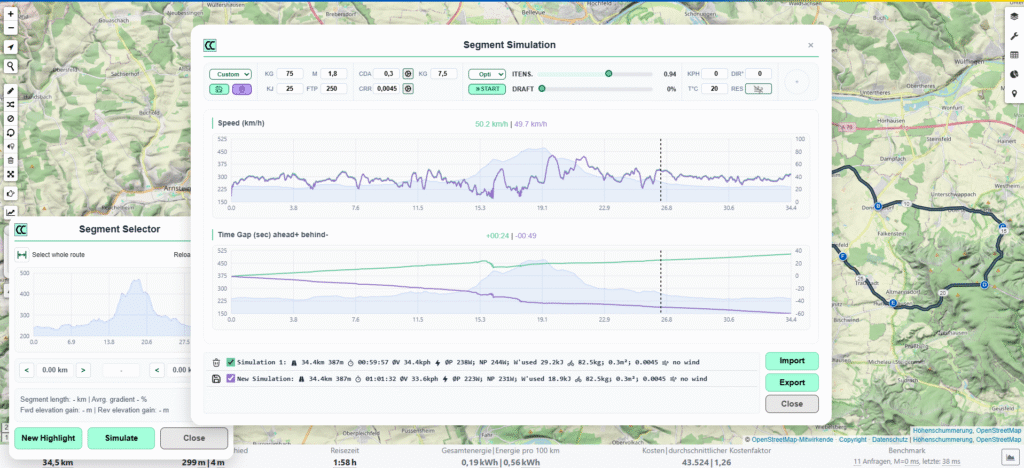This screenshot has height=468, width=1024.
Task: Click the location pin icon on right toolbar
Action: coord(1014,94)
